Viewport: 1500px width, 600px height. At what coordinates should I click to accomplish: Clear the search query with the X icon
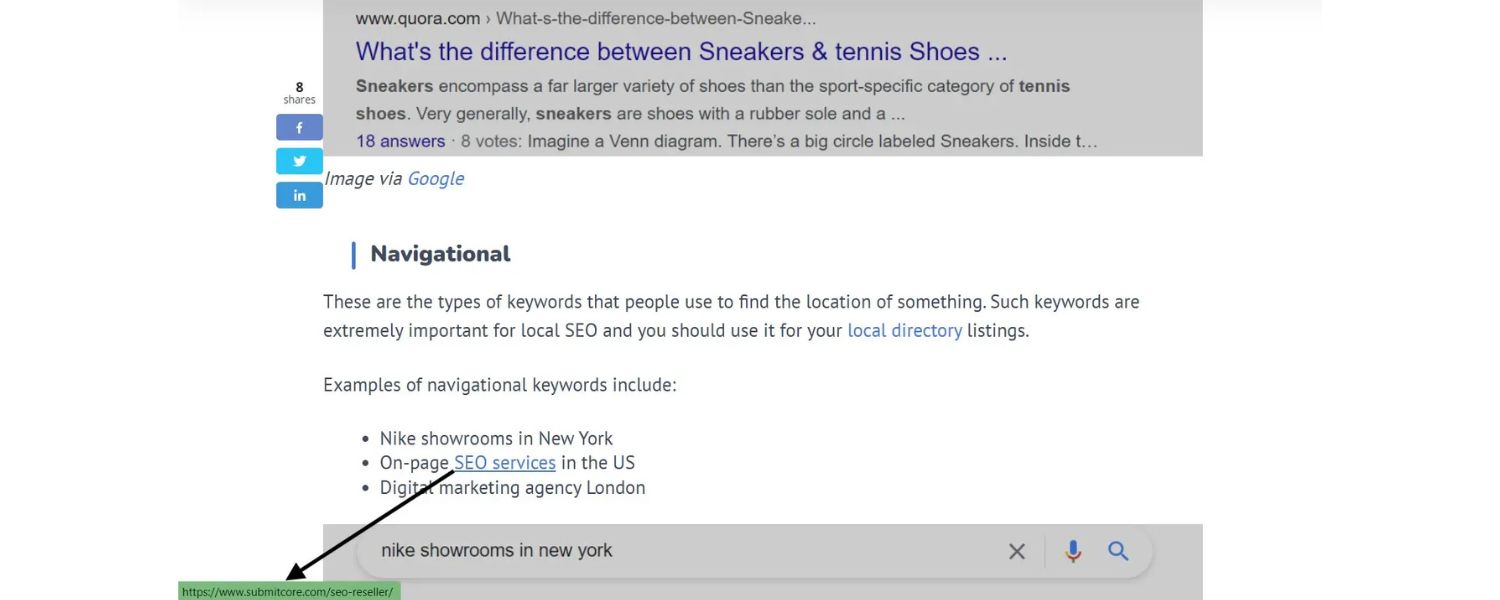[1016, 550]
